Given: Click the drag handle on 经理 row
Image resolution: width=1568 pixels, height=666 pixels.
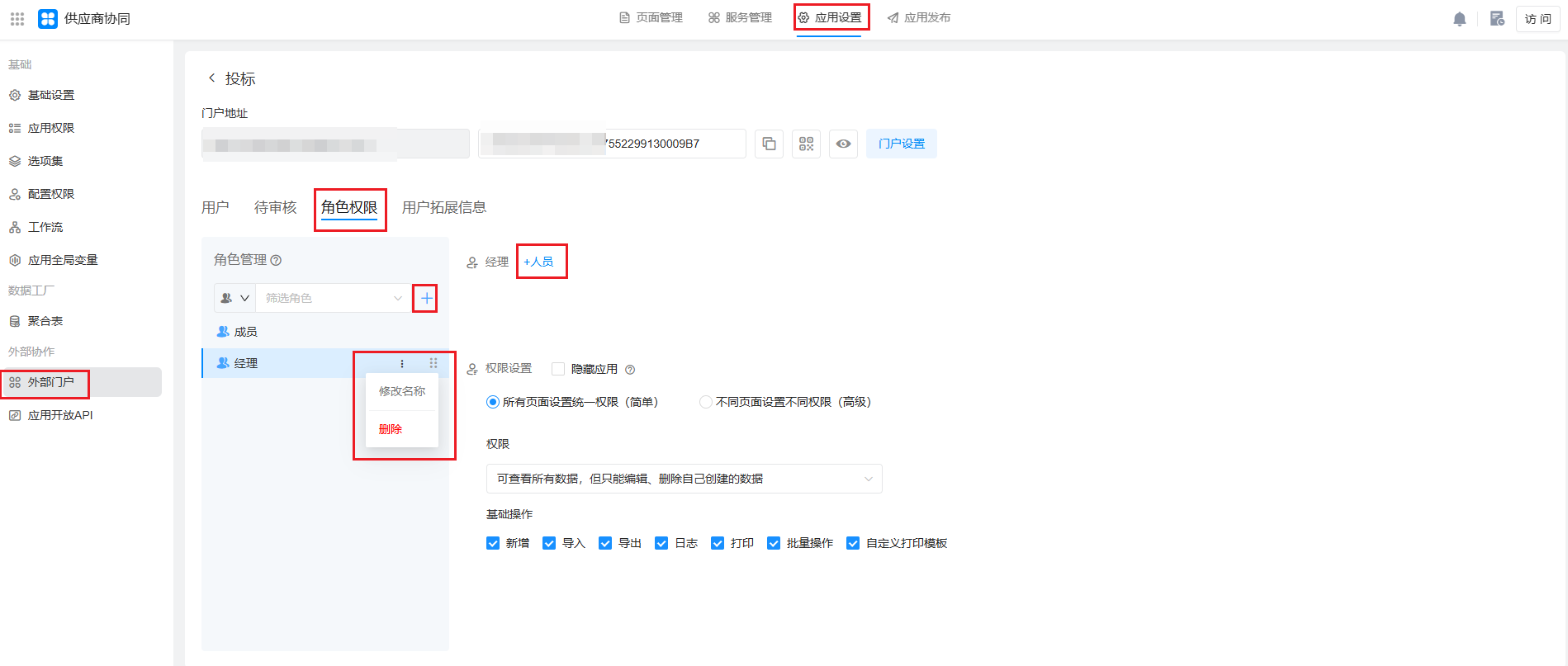Looking at the screenshot, I should (x=433, y=363).
